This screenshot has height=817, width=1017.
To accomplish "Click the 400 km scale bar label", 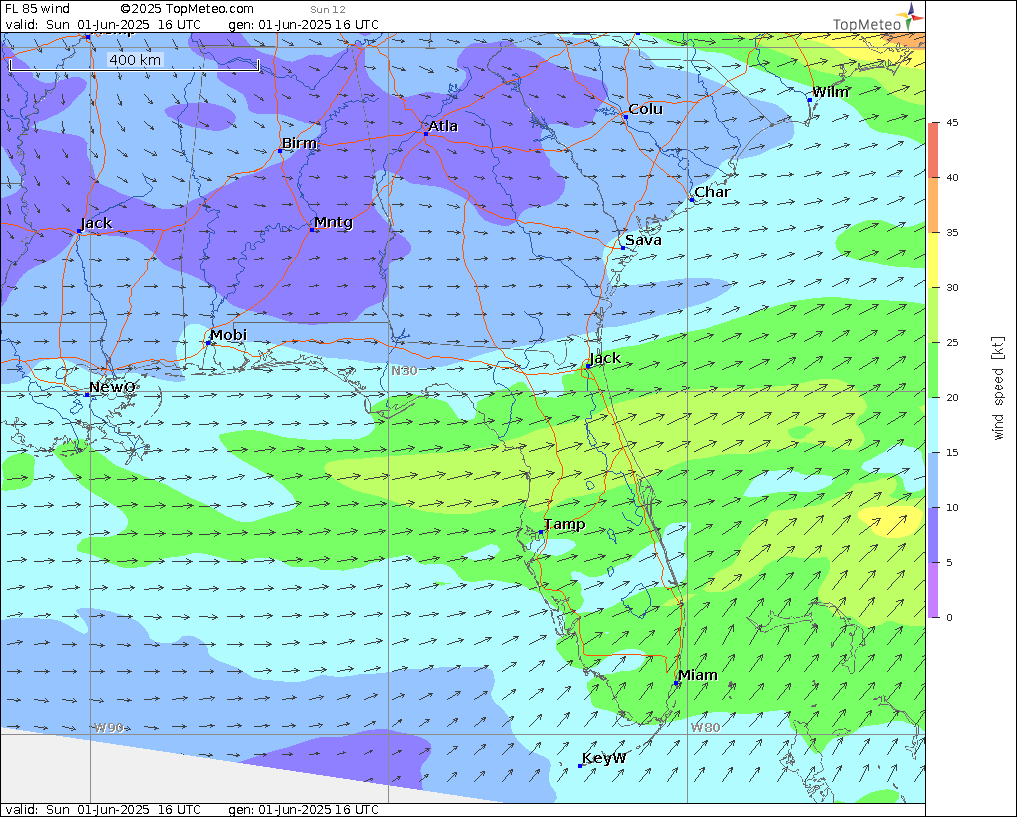I will (135, 60).
